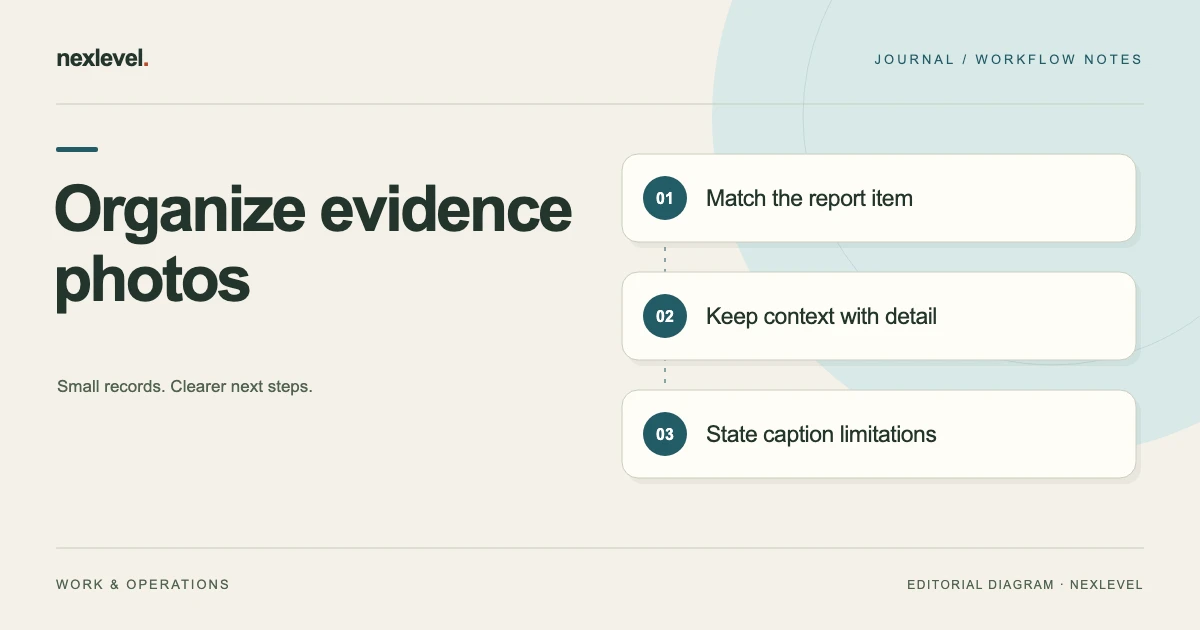Open the Journal / Workflow Notes label
The height and width of the screenshot is (630, 1200).
[x=1008, y=59]
